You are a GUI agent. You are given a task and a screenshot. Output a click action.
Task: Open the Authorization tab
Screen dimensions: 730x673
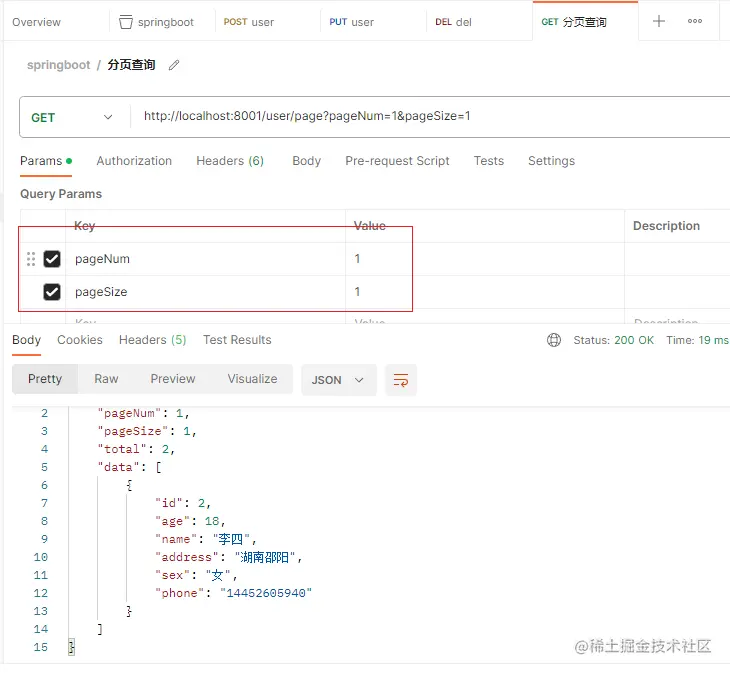click(x=134, y=161)
